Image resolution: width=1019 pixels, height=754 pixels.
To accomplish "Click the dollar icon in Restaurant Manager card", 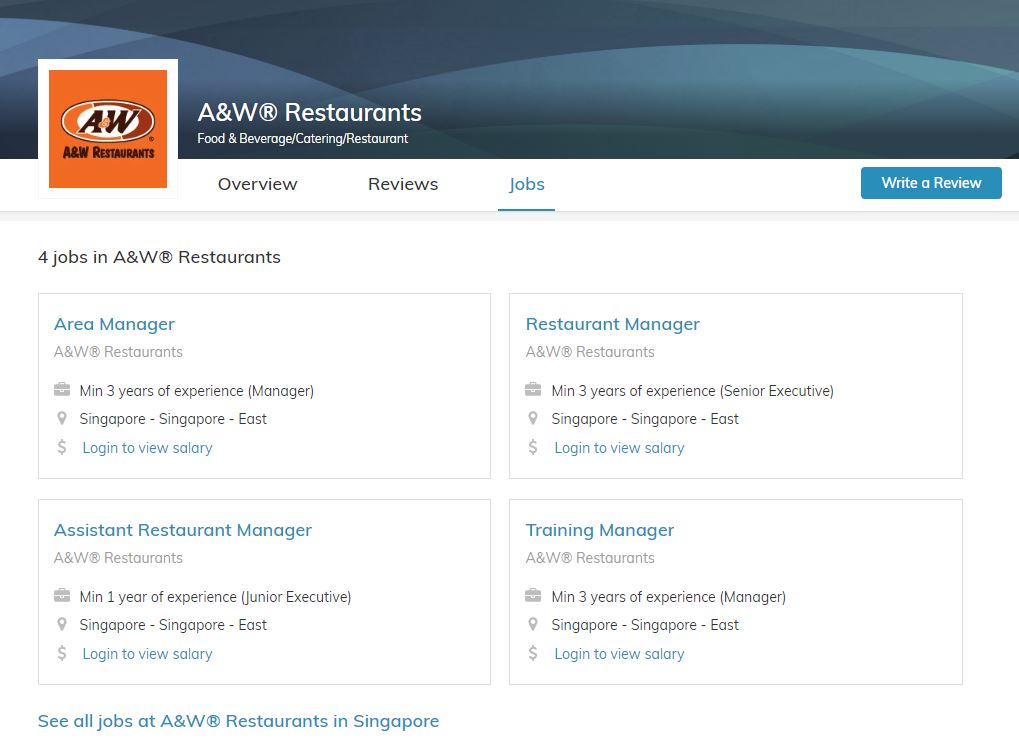I will tap(533, 448).
